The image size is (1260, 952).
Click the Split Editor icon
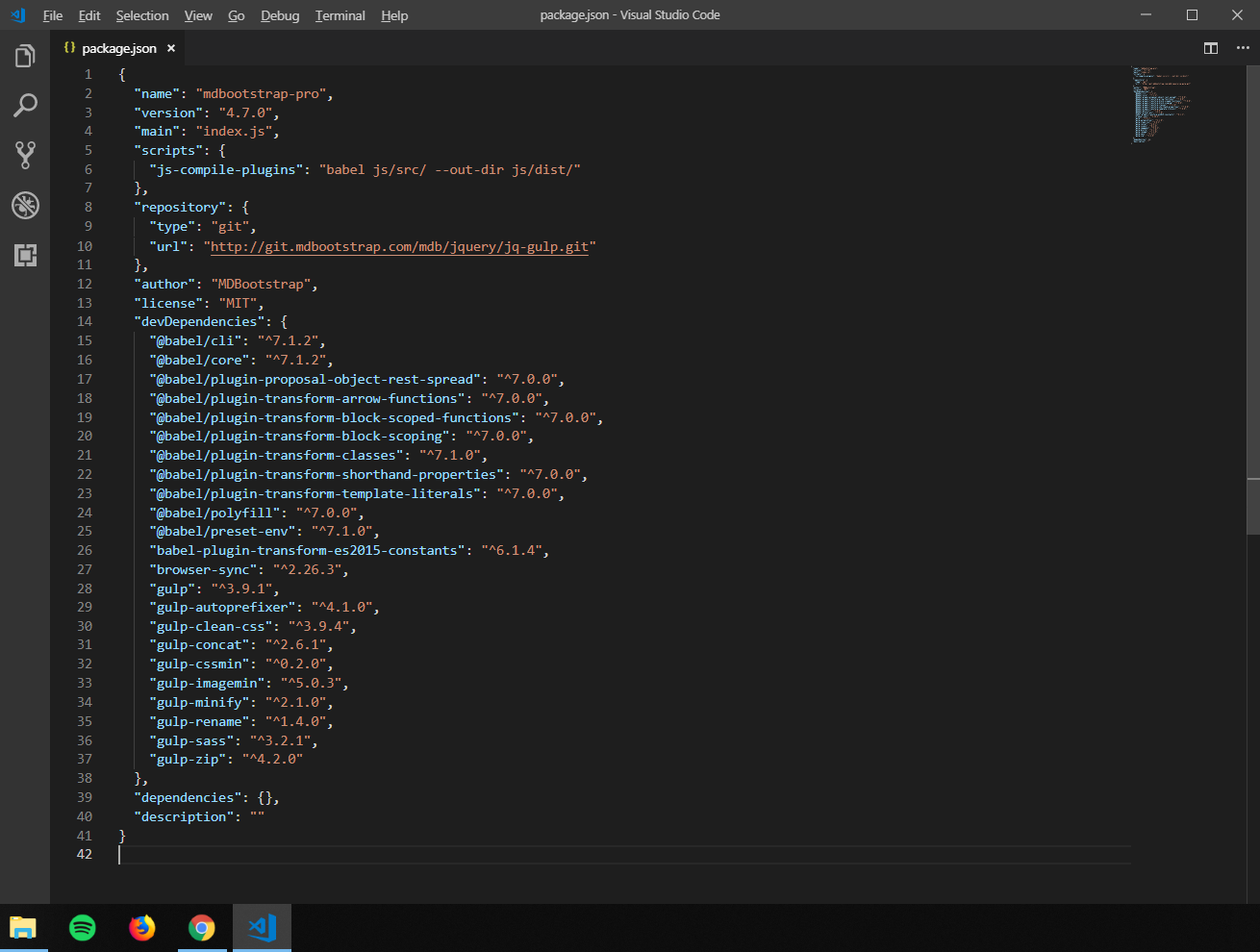pos(1211,48)
